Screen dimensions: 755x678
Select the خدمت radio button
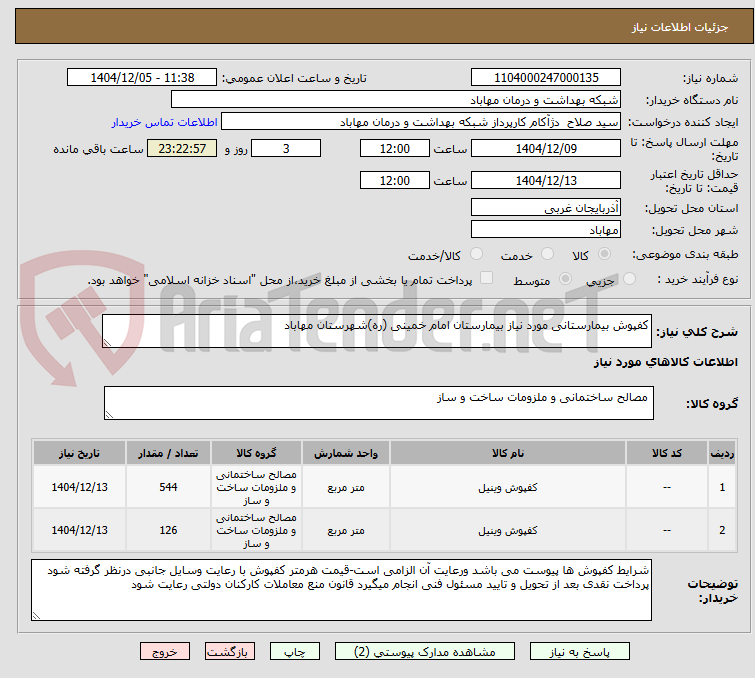547,254
